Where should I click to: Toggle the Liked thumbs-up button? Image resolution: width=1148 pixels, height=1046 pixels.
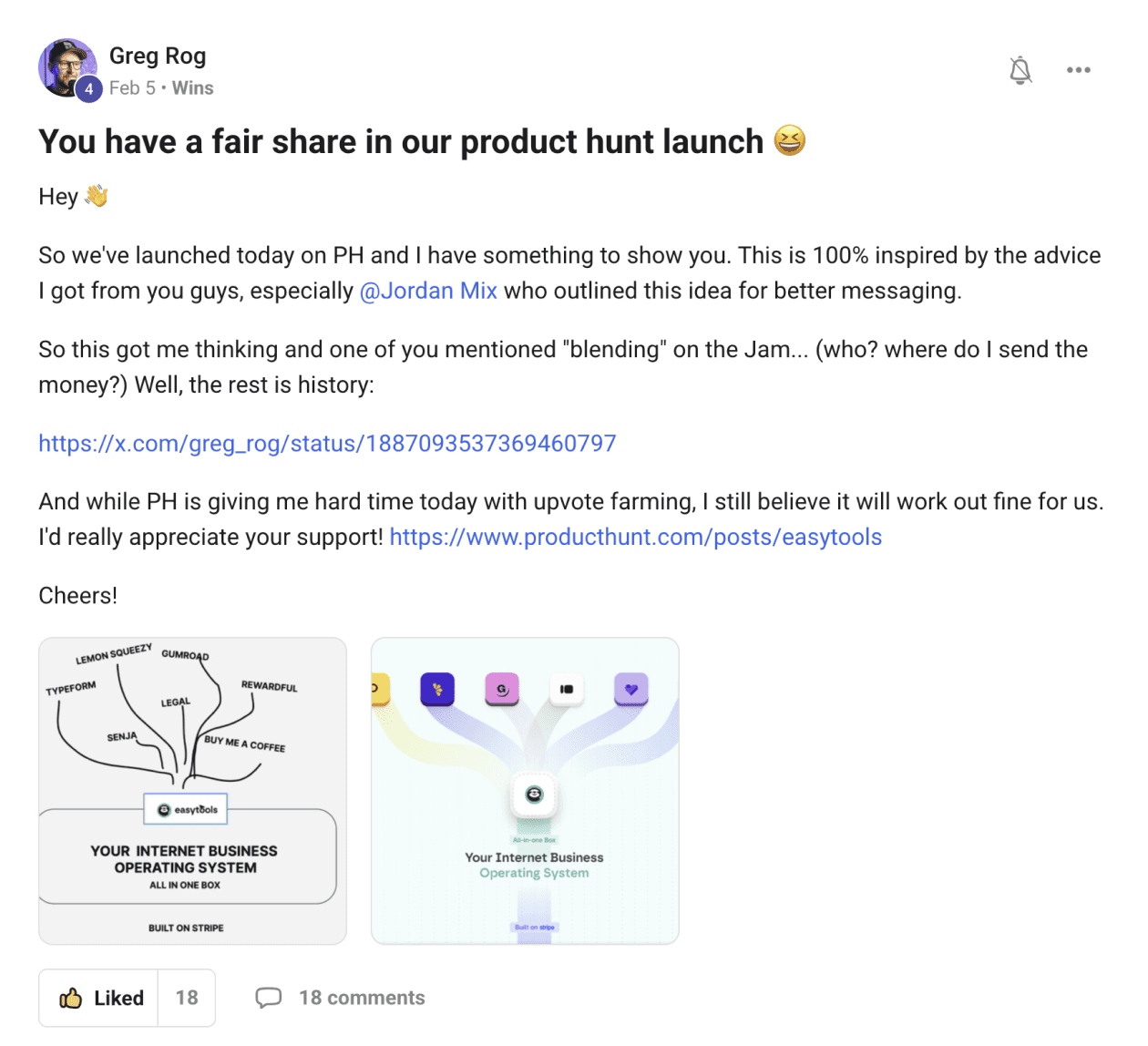click(x=99, y=998)
